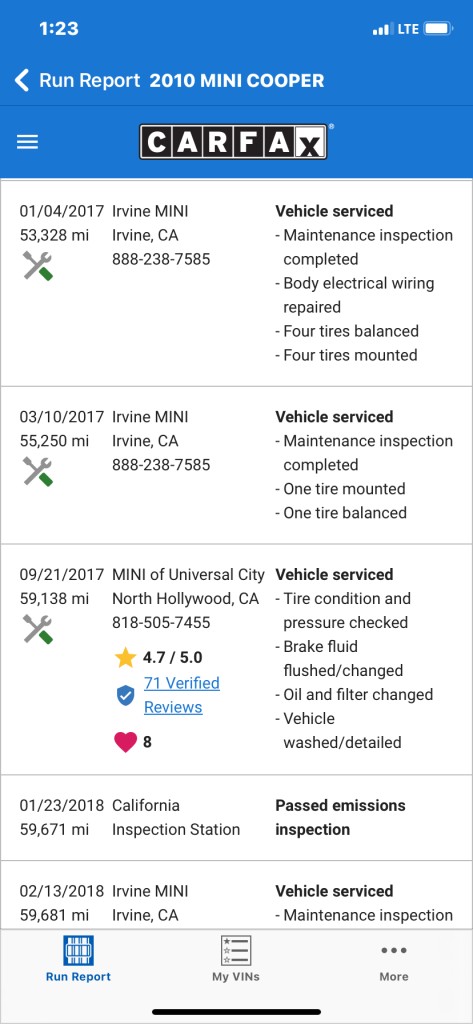This screenshot has height=1024, width=473.
Task: Tap the 4.7 / 5.0 rating text
Action: (172, 658)
